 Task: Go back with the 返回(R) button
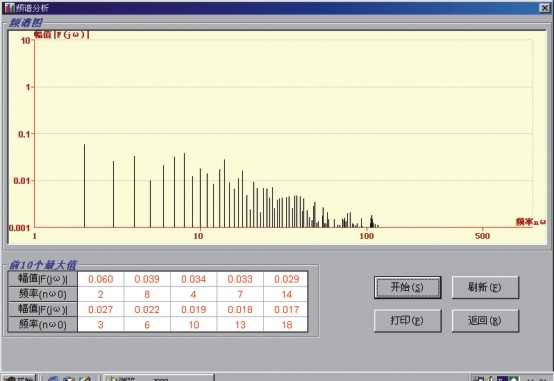[485, 321]
